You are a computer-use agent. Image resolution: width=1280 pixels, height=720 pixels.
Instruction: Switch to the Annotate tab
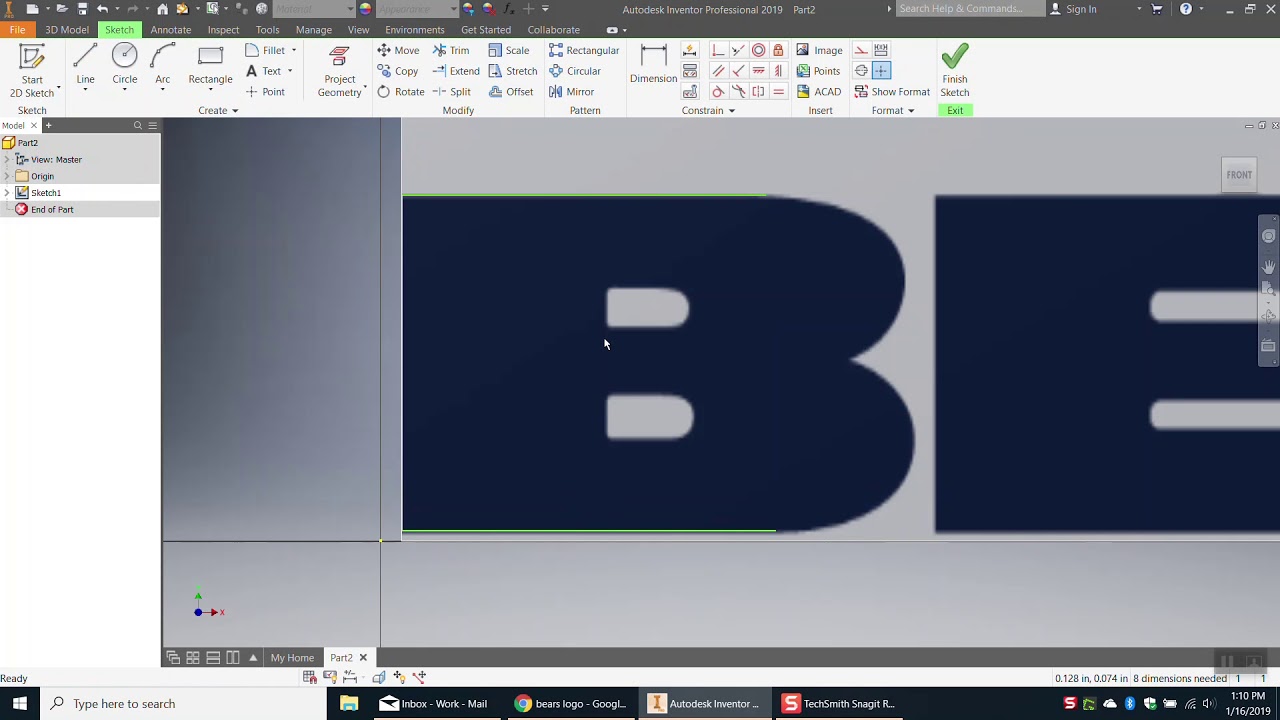[170, 29]
